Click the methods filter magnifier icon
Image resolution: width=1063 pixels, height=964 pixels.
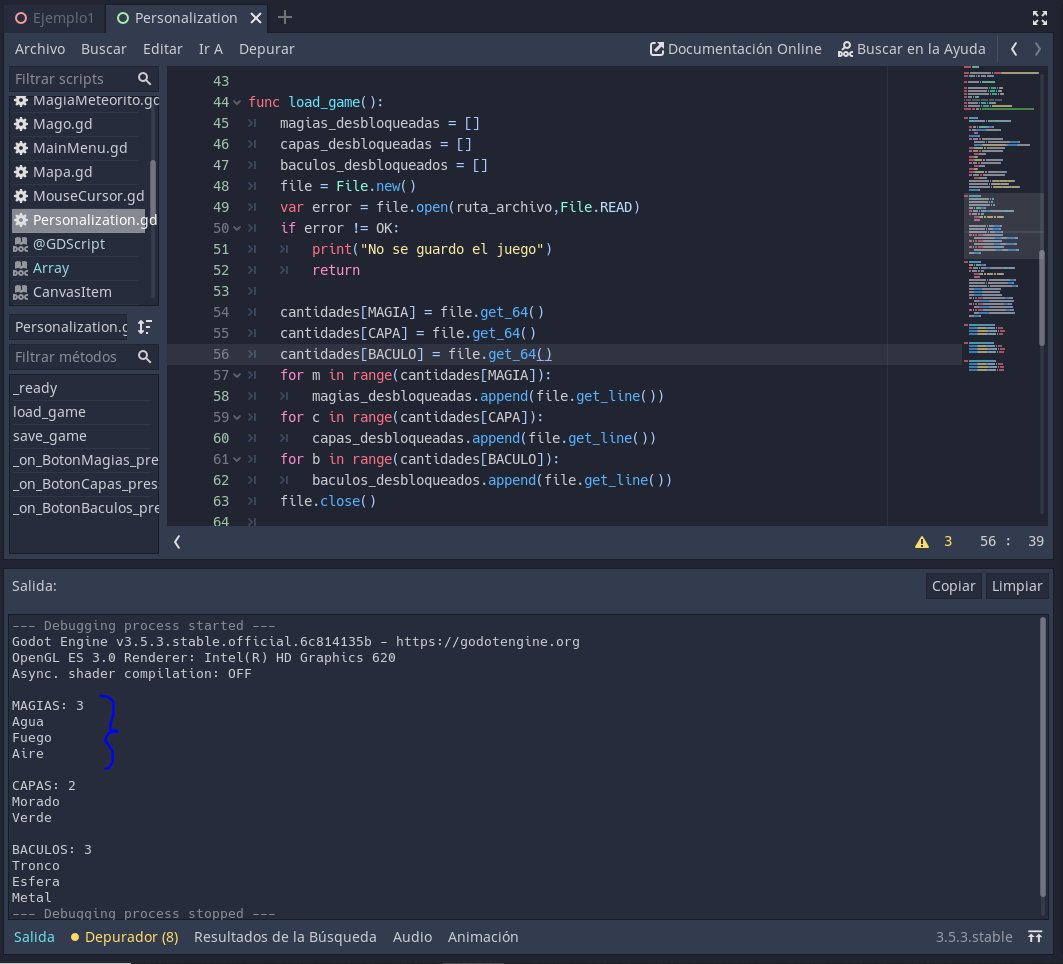[x=144, y=357]
